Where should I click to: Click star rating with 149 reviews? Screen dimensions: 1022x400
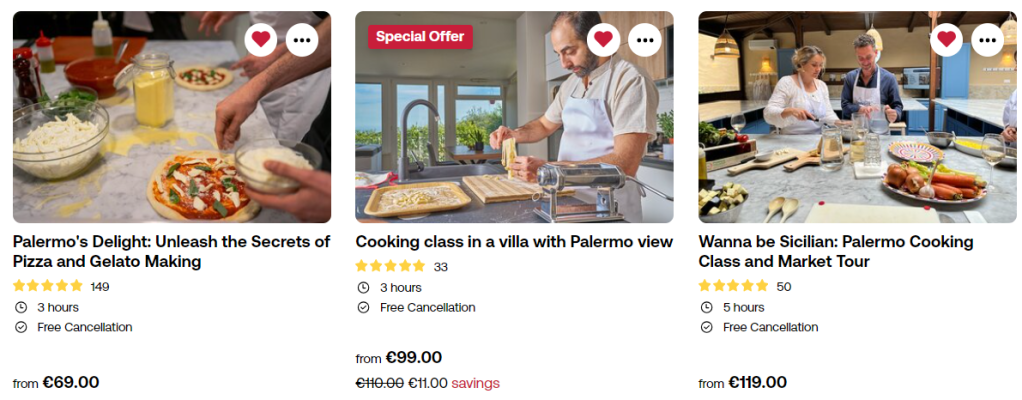click(x=48, y=286)
